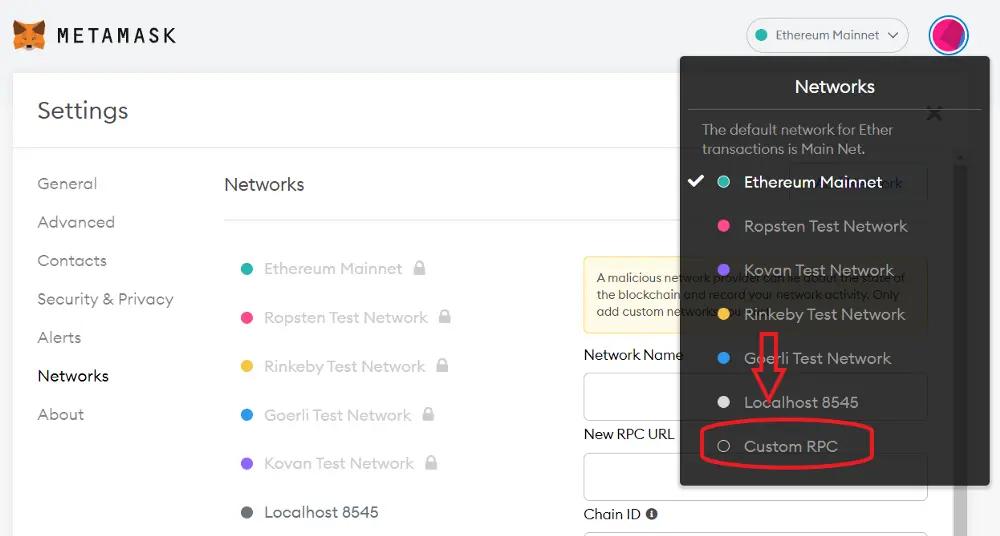The image size is (1000, 536).
Task: Open the About settings tab
Action: point(61,414)
